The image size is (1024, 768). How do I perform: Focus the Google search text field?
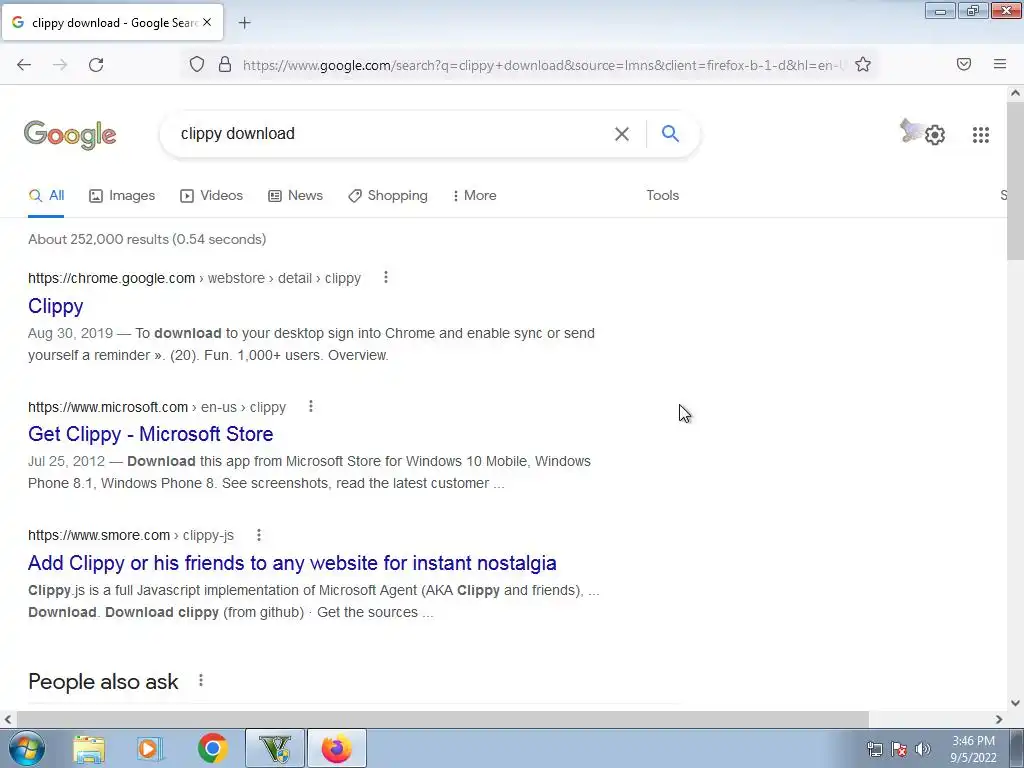(x=392, y=134)
